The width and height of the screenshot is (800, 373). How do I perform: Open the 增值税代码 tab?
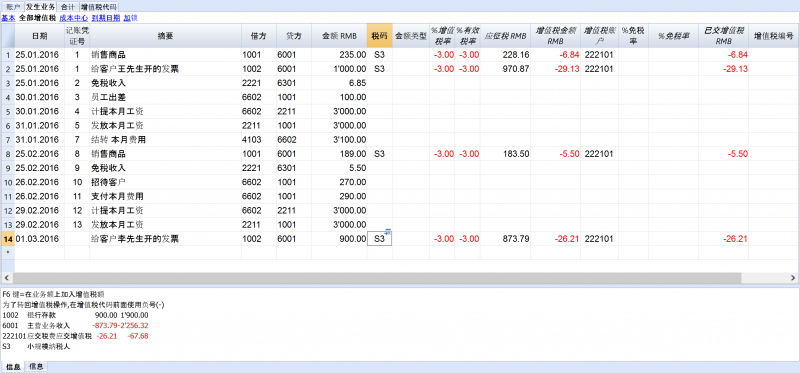coord(98,7)
